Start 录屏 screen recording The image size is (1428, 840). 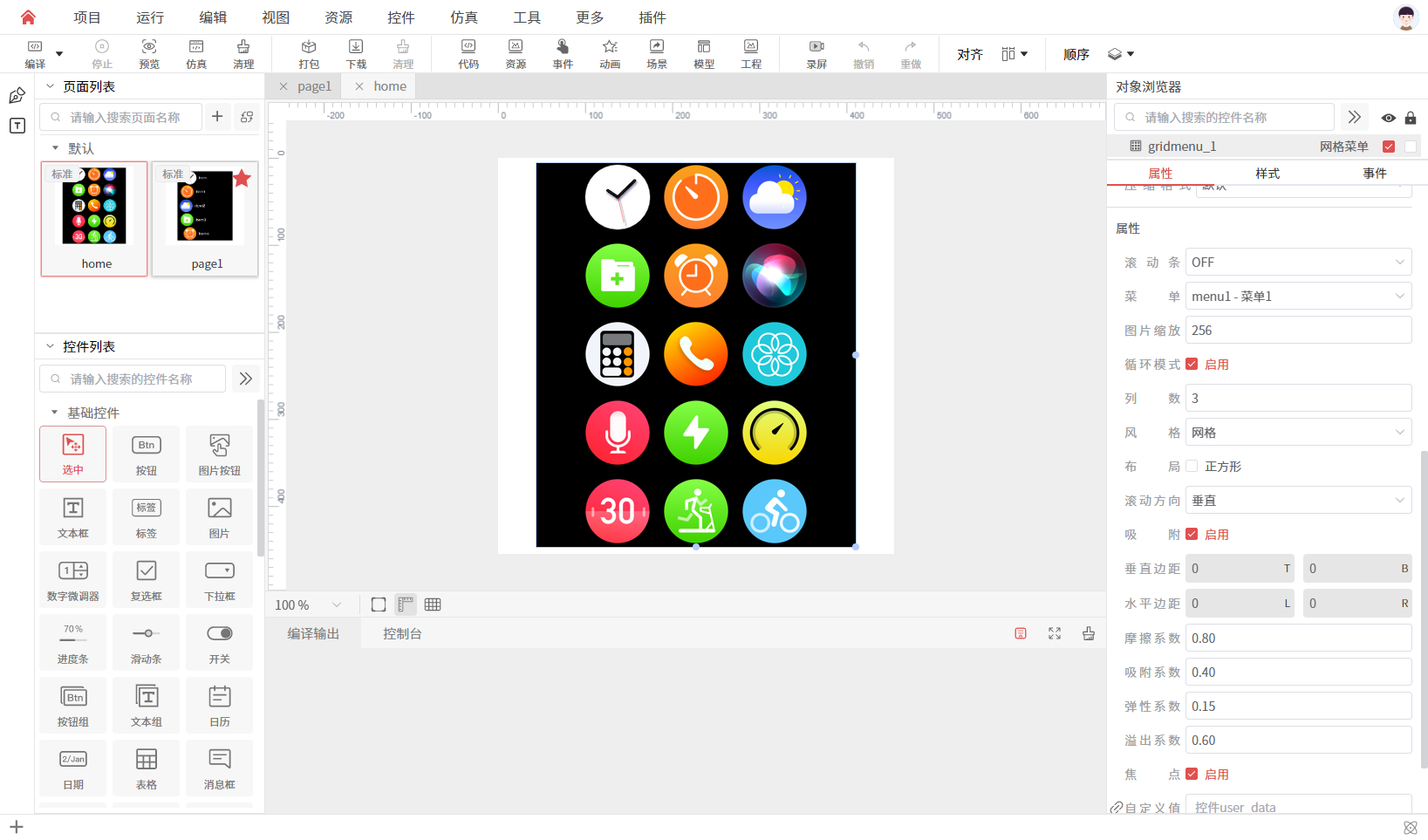pos(816,52)
